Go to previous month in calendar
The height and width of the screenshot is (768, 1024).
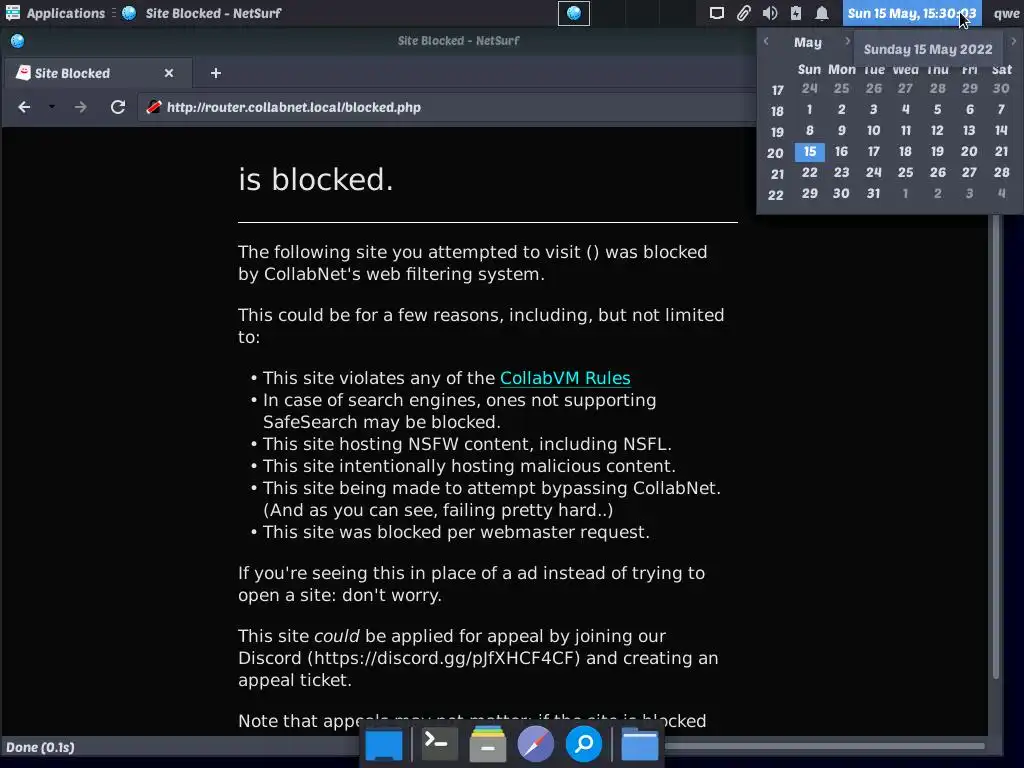pyautogui.click(x=766, y=42)
